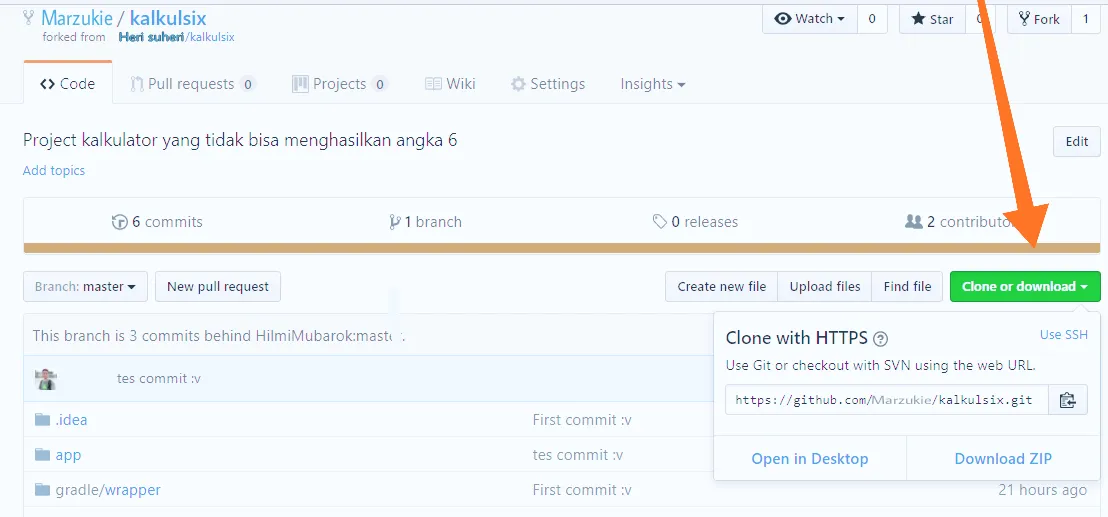Open First commit :v message for gradle/wrapper

582,489
